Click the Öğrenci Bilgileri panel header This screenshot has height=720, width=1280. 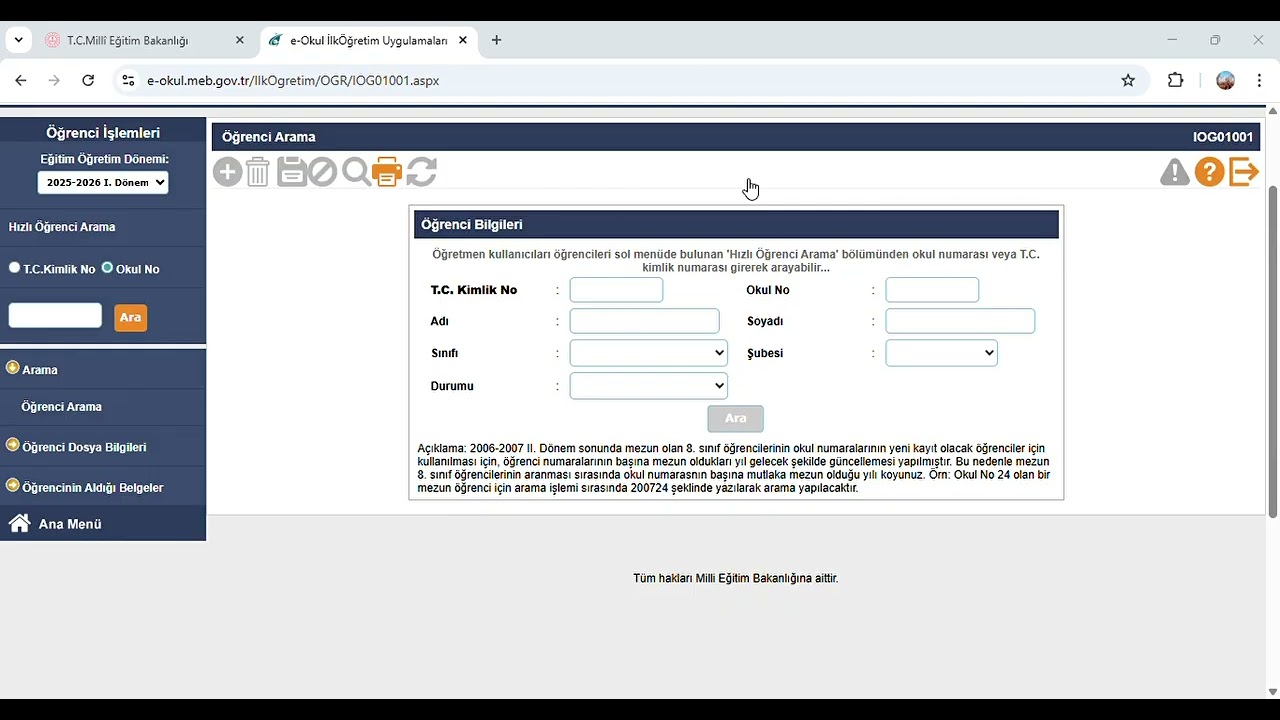736,224
